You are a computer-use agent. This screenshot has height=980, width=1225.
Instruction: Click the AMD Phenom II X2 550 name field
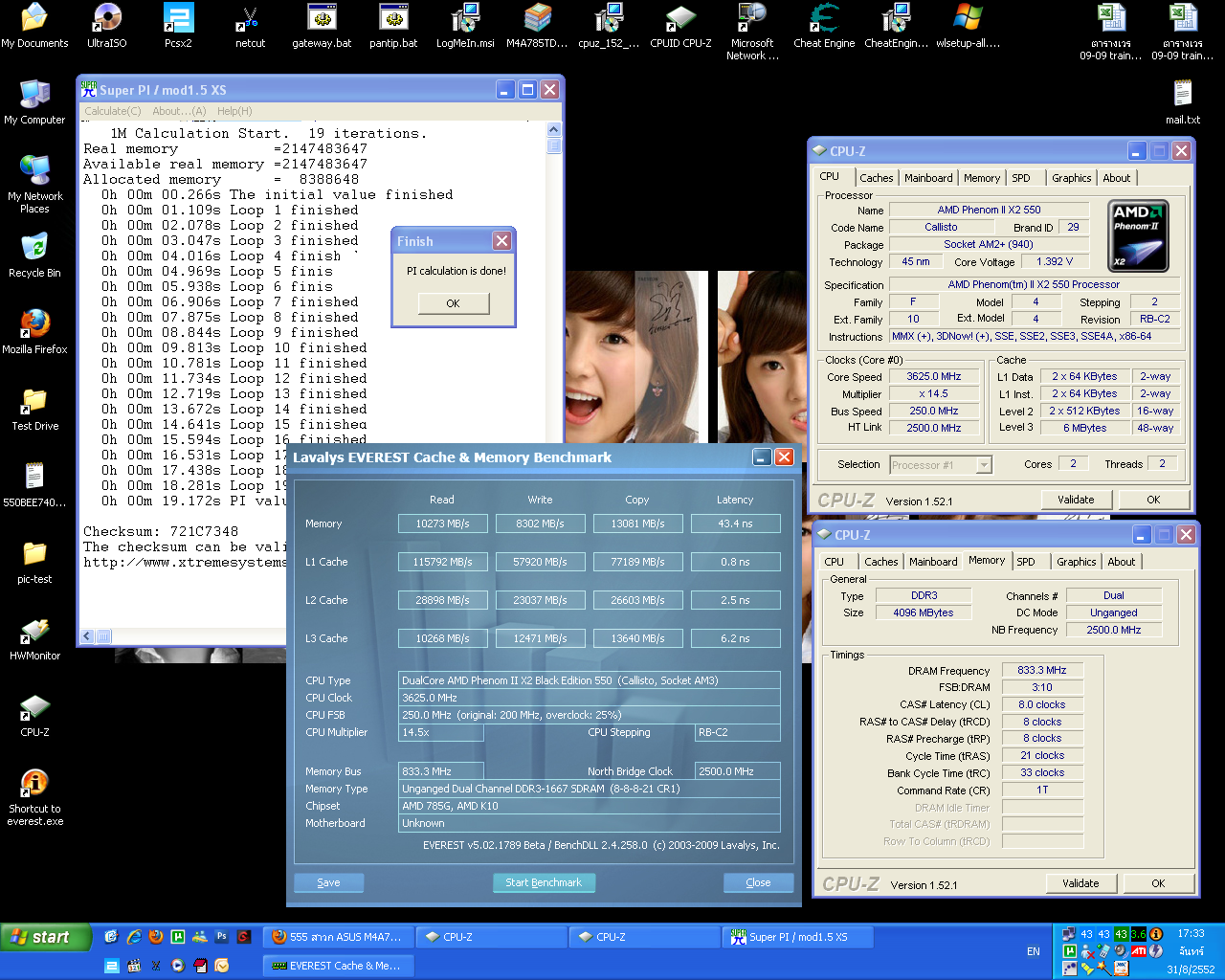(990, 210)
